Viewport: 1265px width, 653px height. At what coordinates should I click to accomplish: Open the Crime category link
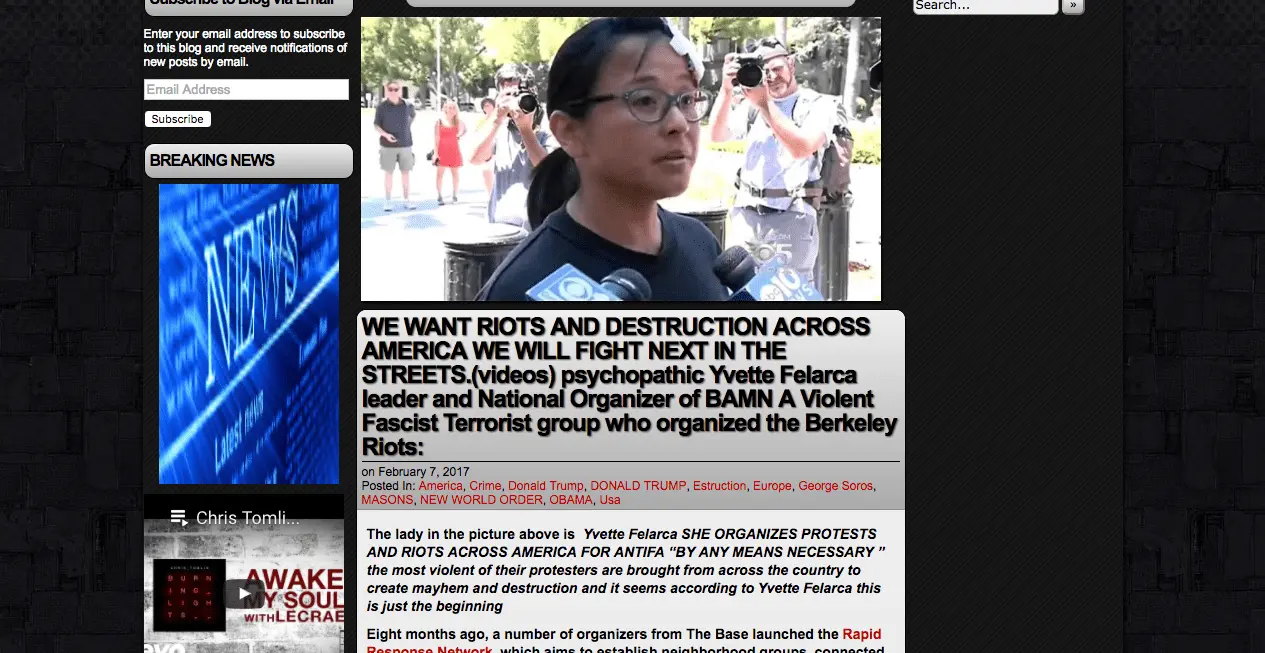click(x=485, y=486)
